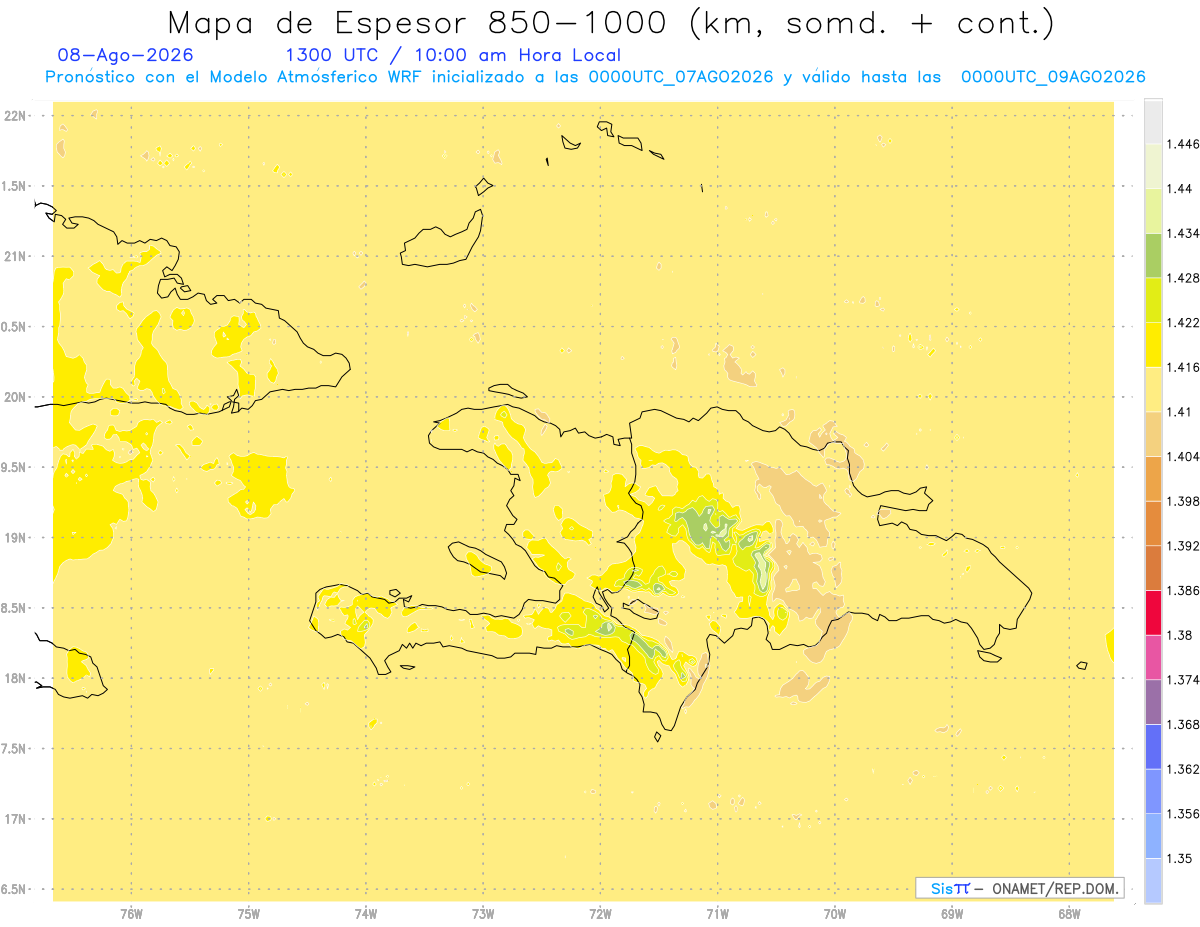Image resolution: width=1200 pixels, height=927 pixels.
Task: Click the 70W longitude axis label
Action: point(835,914)
